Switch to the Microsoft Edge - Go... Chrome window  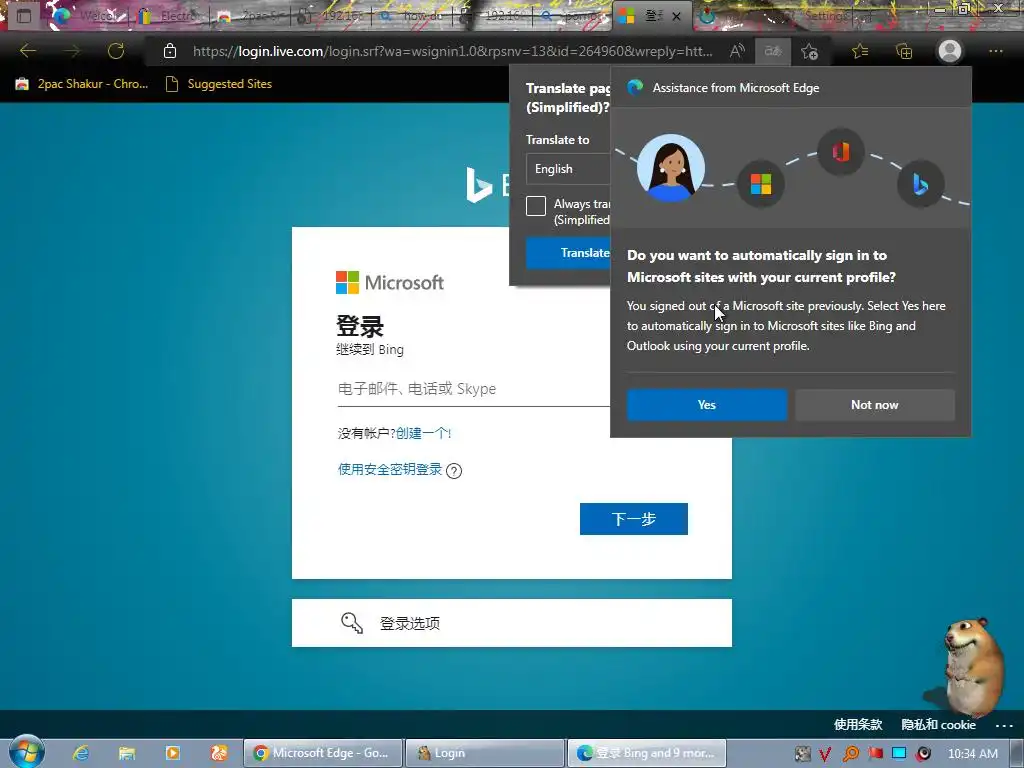323,753
